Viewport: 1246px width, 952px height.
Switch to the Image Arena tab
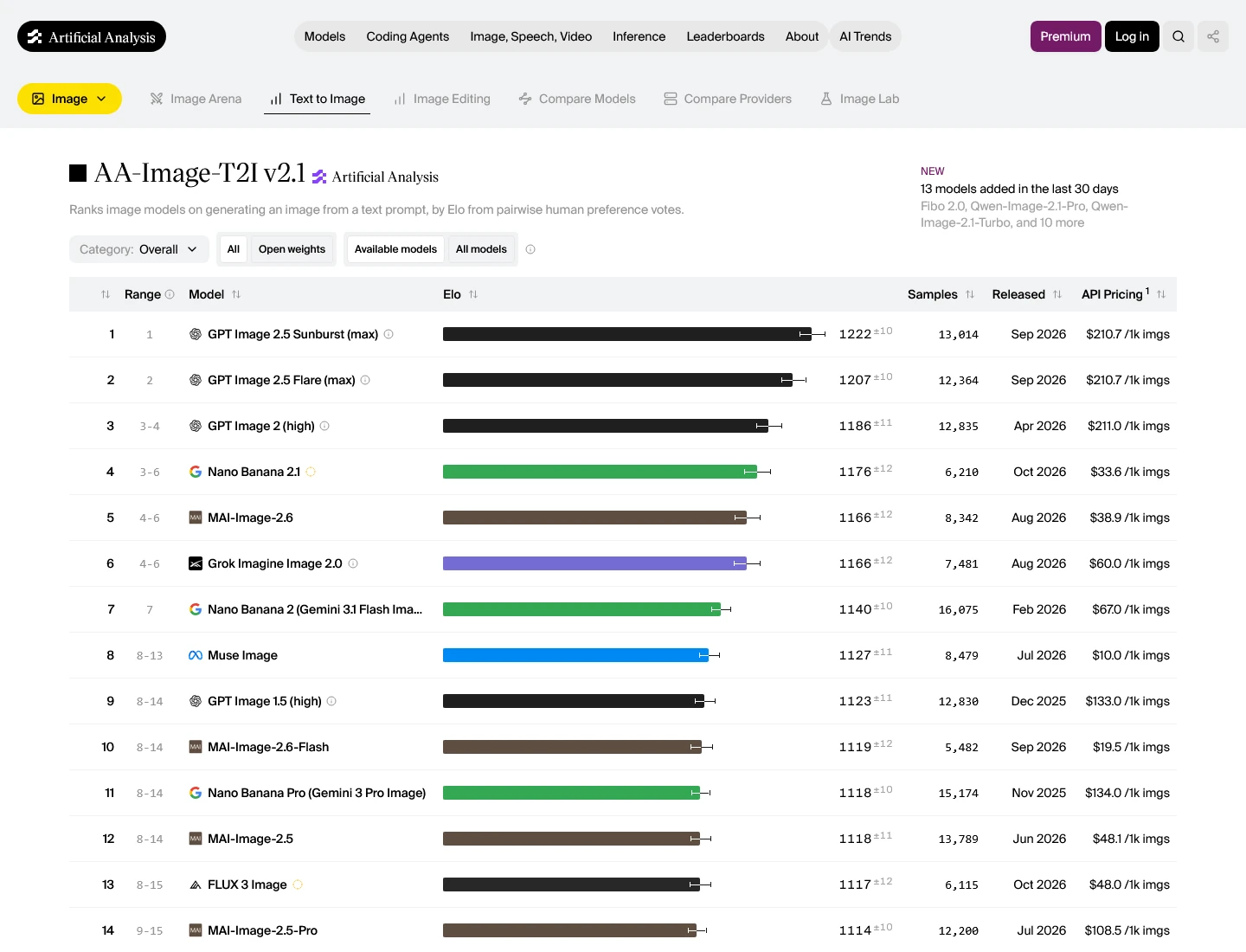point(196,99)
